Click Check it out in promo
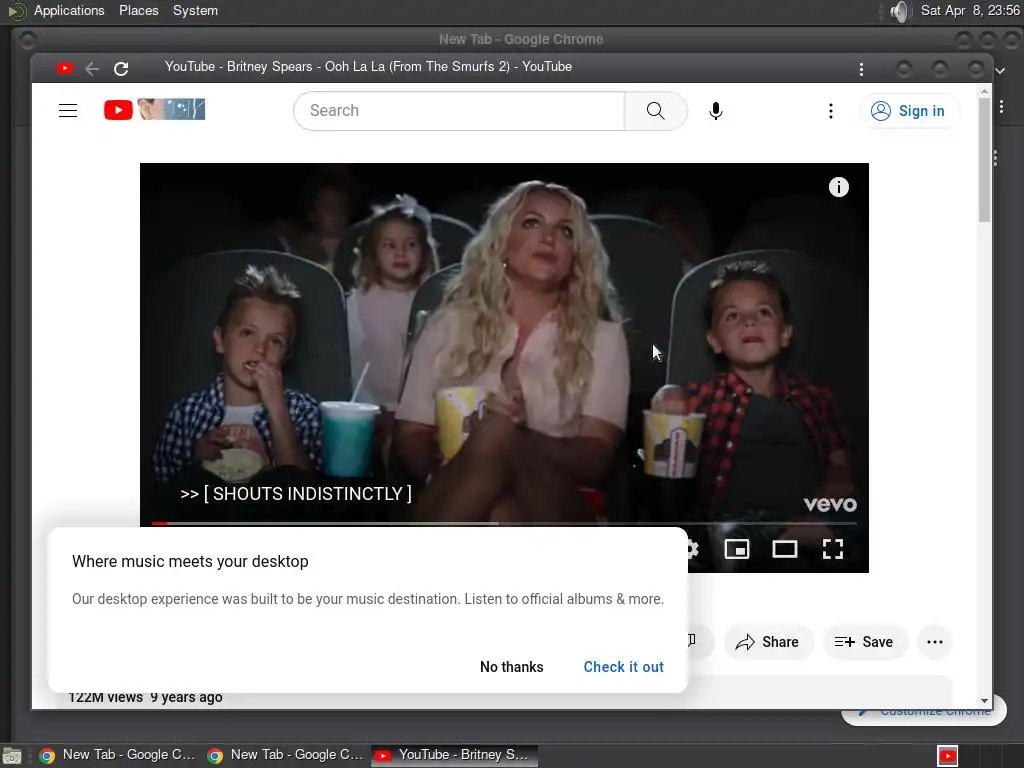This screenshot has width=1024, height=768. tap(624, 667)
